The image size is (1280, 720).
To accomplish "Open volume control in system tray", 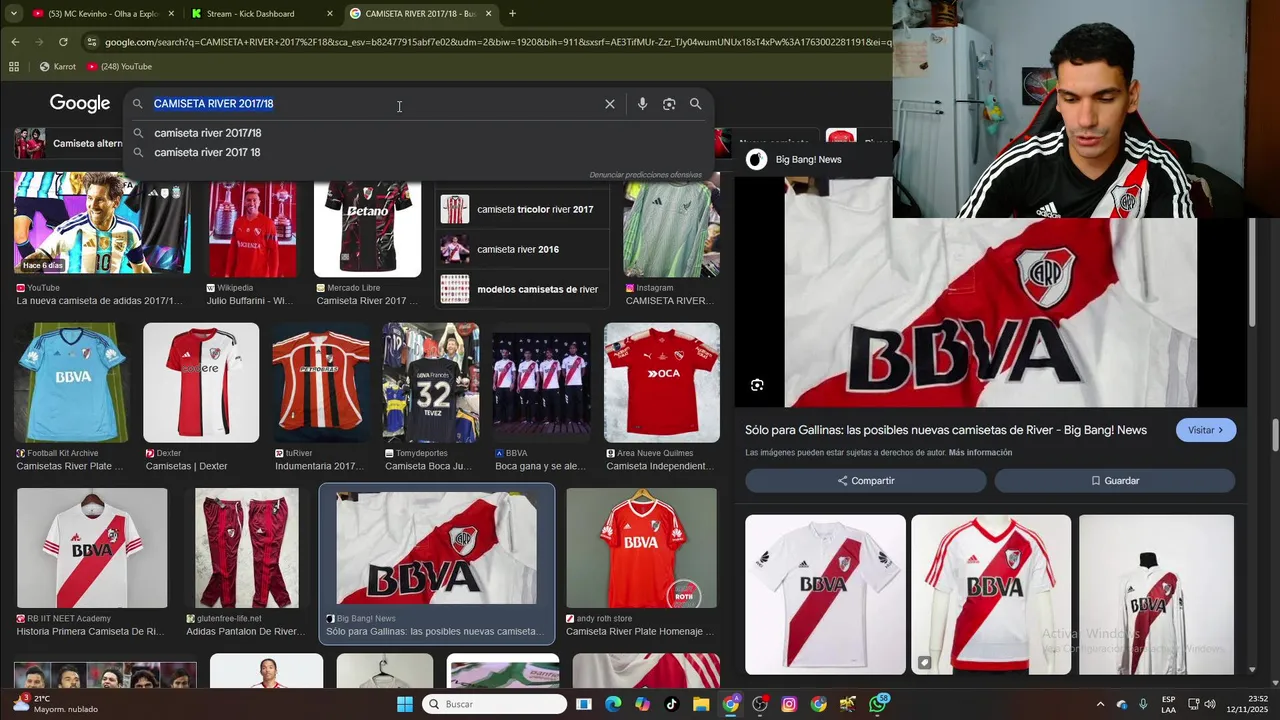I will (1210, 704).
